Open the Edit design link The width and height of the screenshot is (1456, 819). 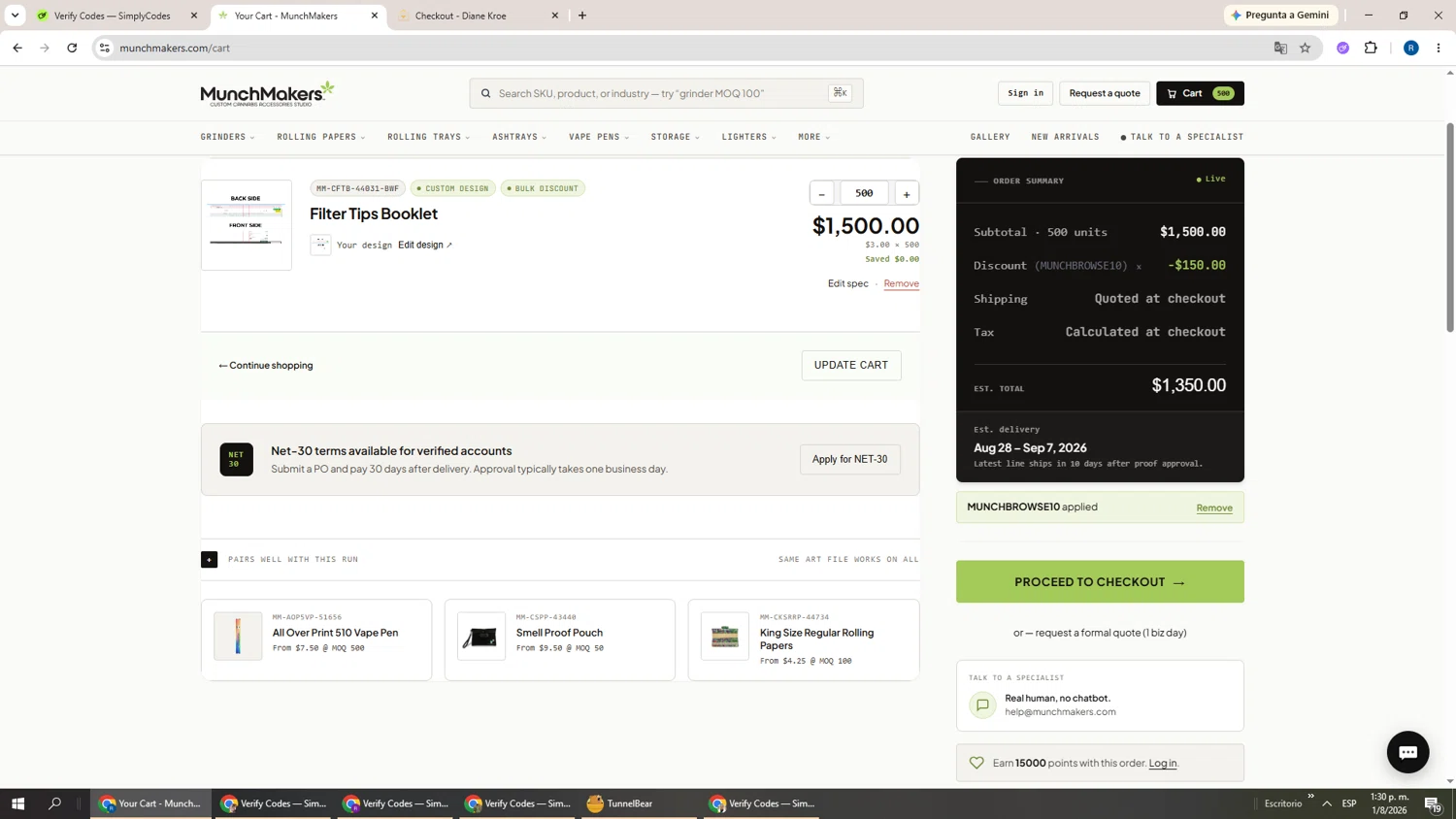coord(425,245)
